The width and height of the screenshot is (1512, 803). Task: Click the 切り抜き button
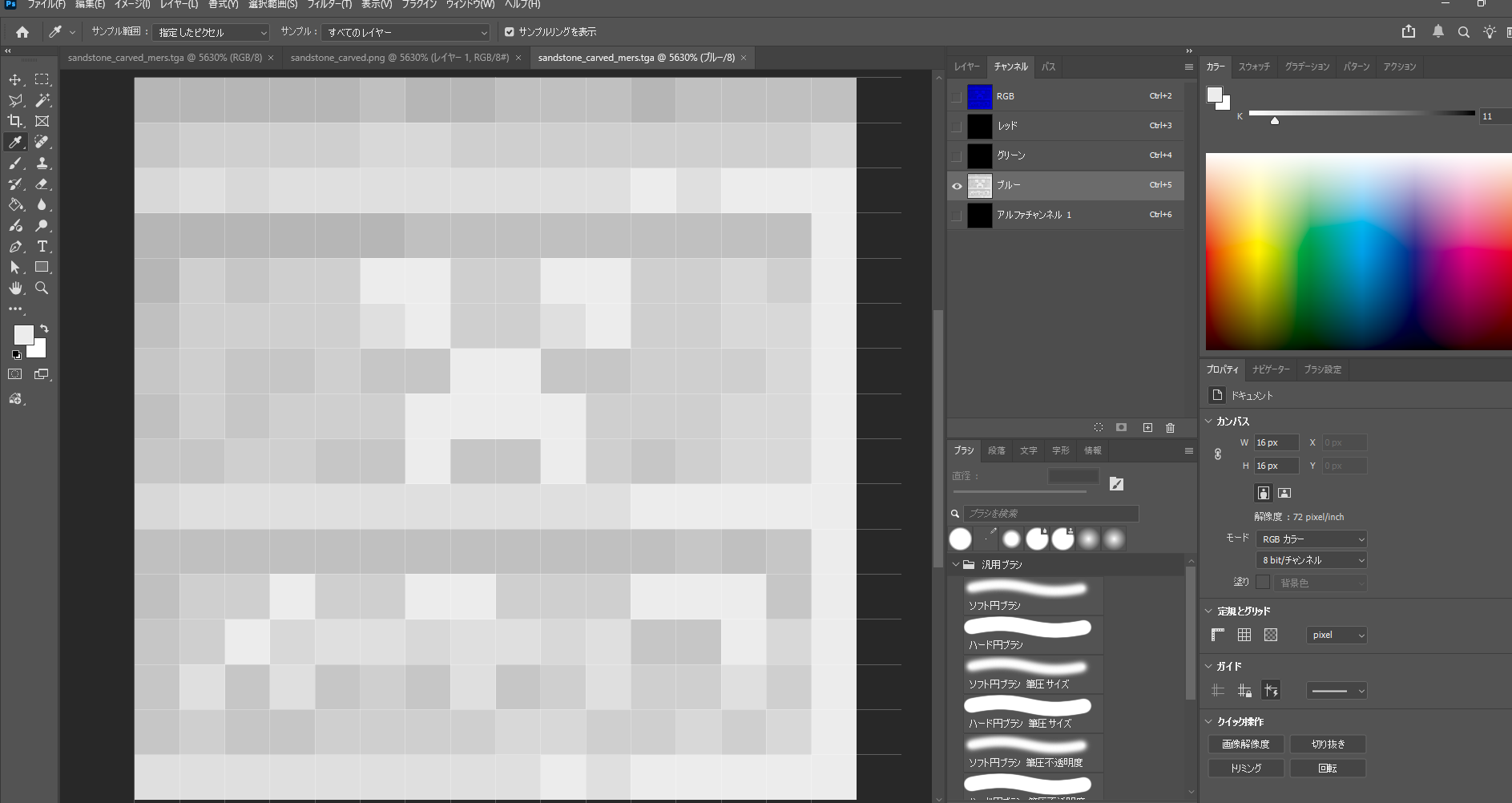[1328, 744]
